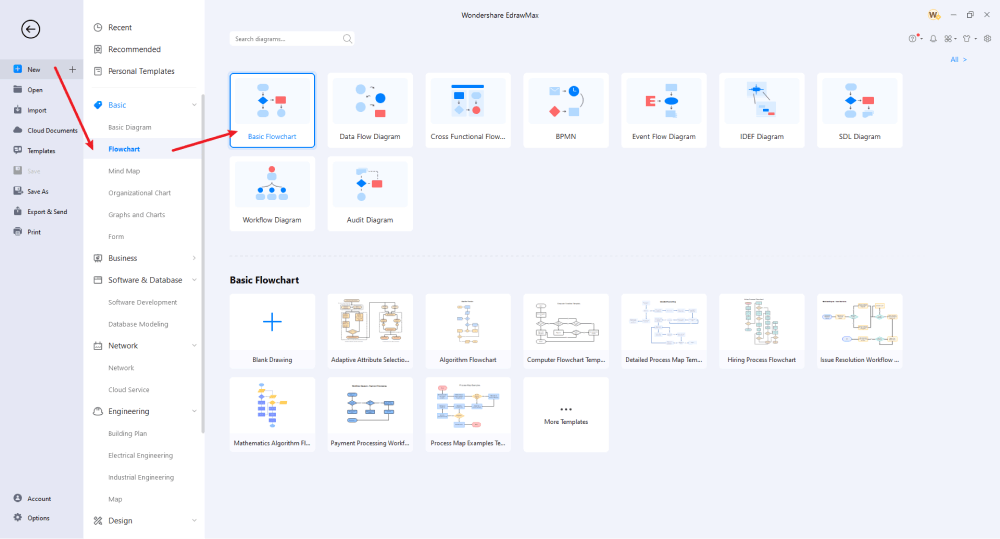The height and width of the screenshot is (539, 1000).
Task: Select Basic Diagram subcategory
Action: [x=129, y=127]
